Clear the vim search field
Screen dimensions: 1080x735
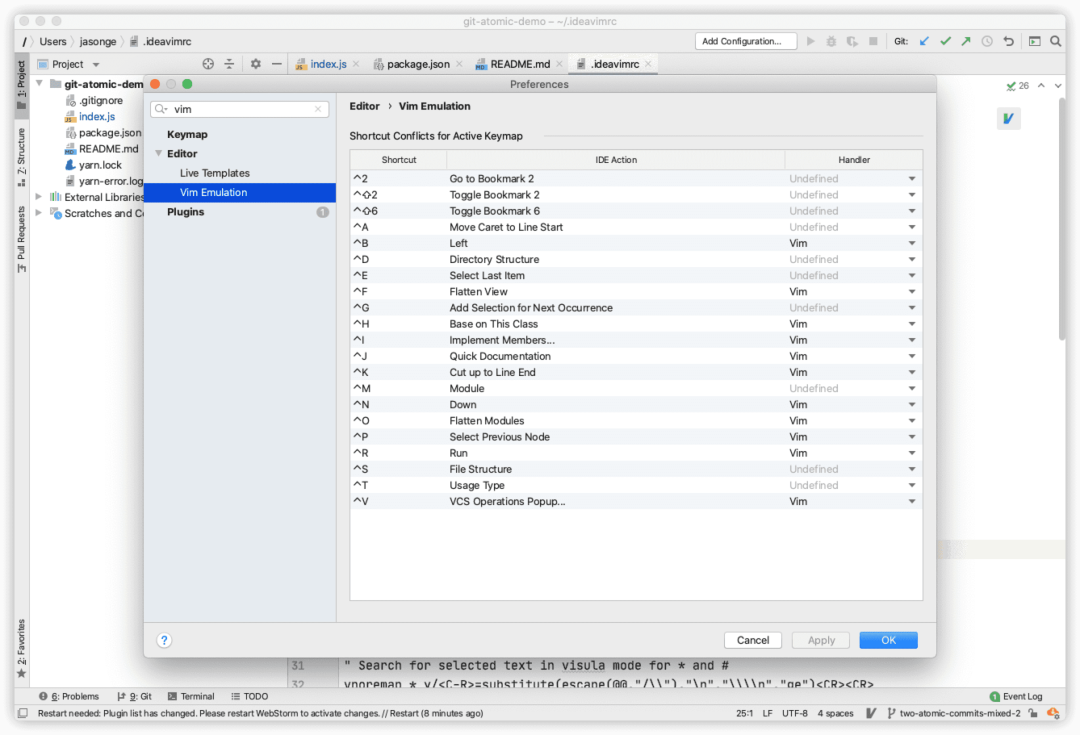pos(318,109)
